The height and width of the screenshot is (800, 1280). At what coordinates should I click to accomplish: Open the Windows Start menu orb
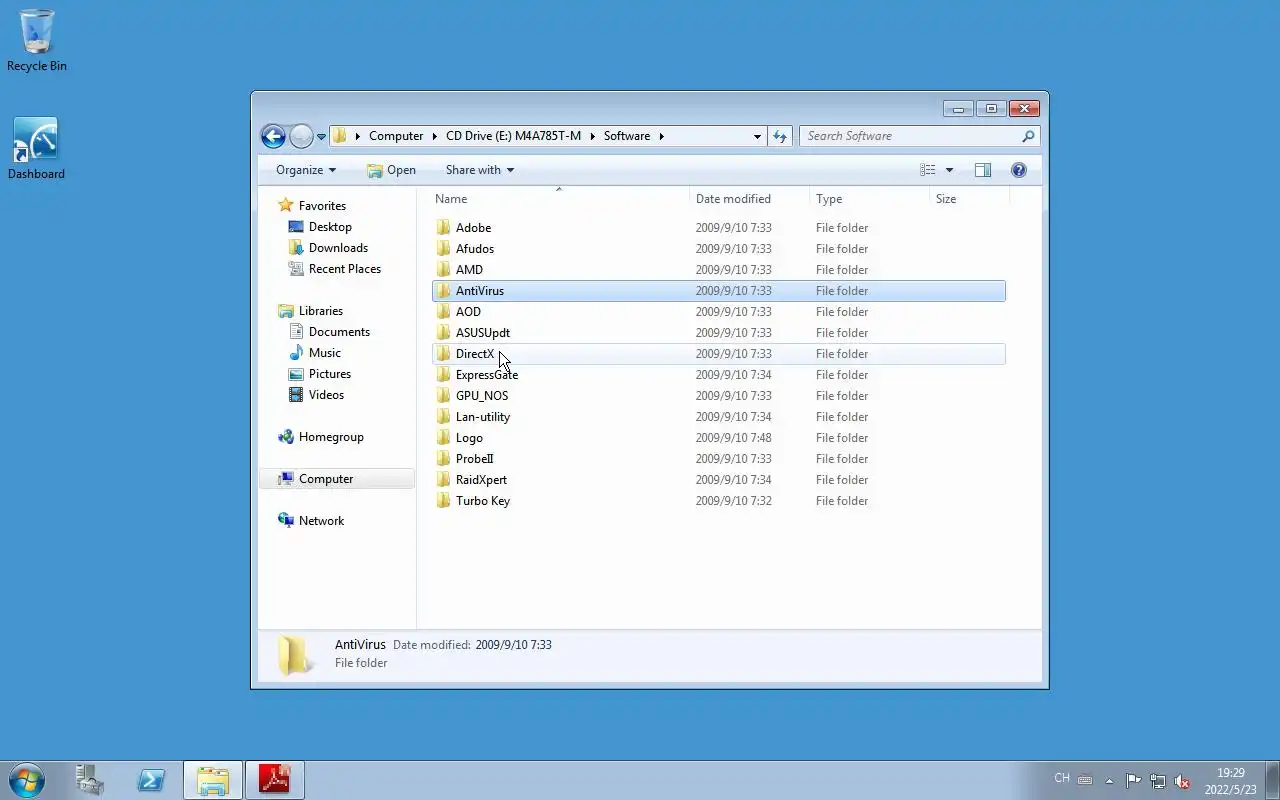point(26,780)
